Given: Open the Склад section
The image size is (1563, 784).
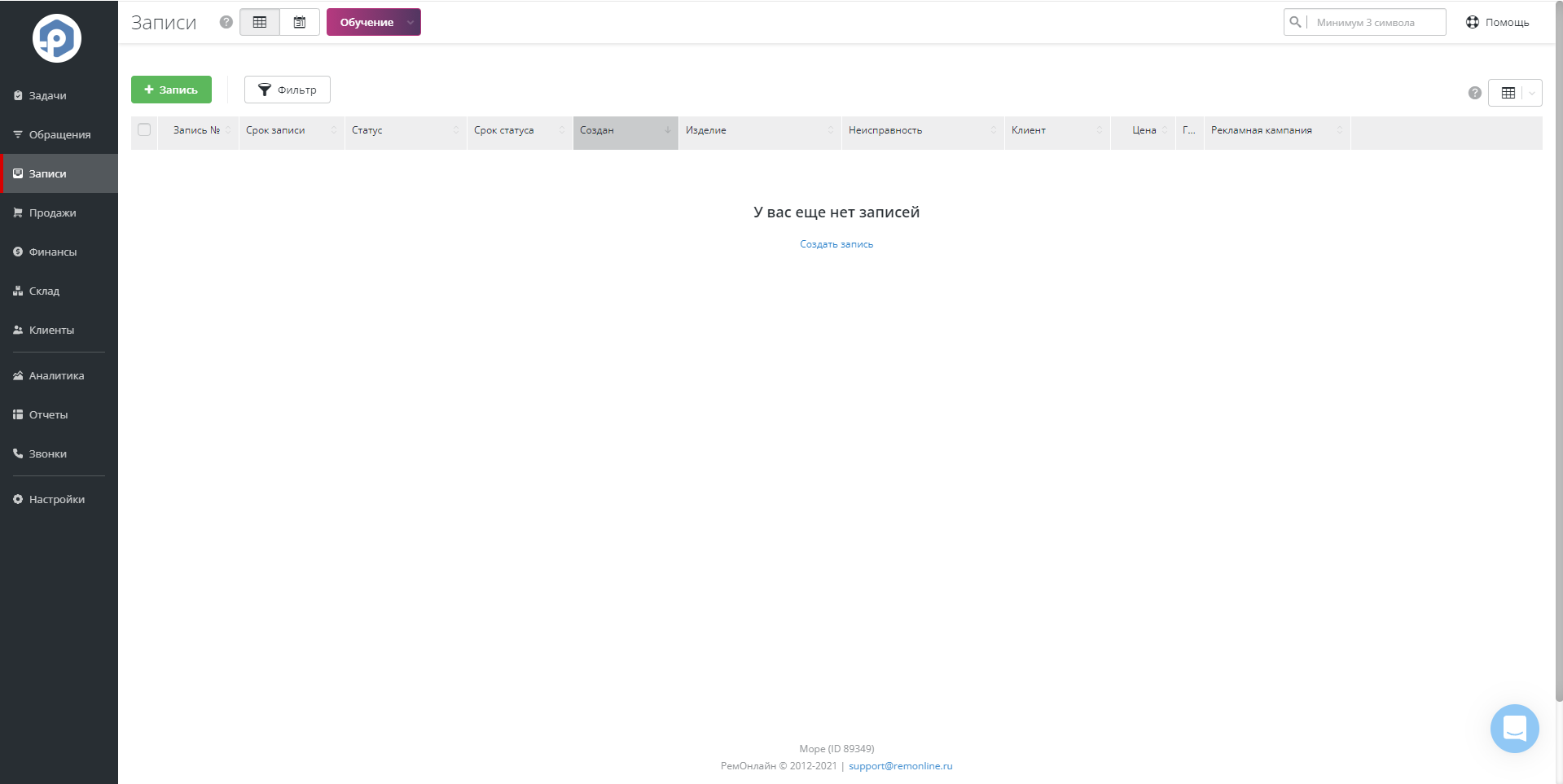Looking at the screenshot, I should point(59,291).
